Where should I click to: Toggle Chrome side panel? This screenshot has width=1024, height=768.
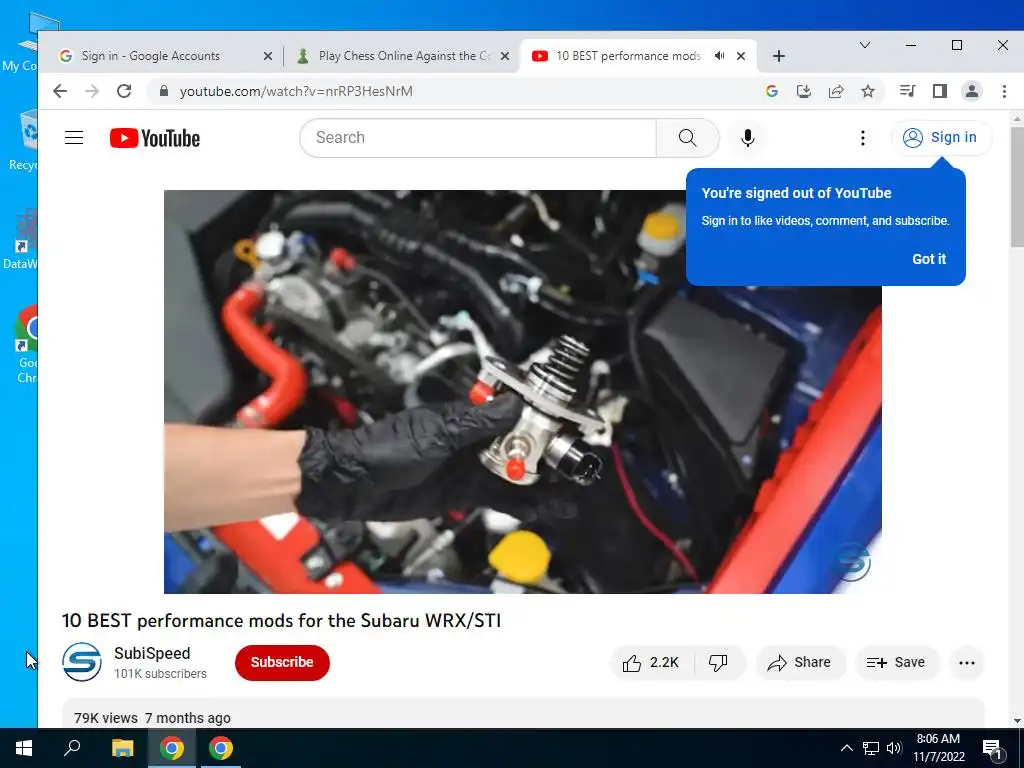[940, 91]
